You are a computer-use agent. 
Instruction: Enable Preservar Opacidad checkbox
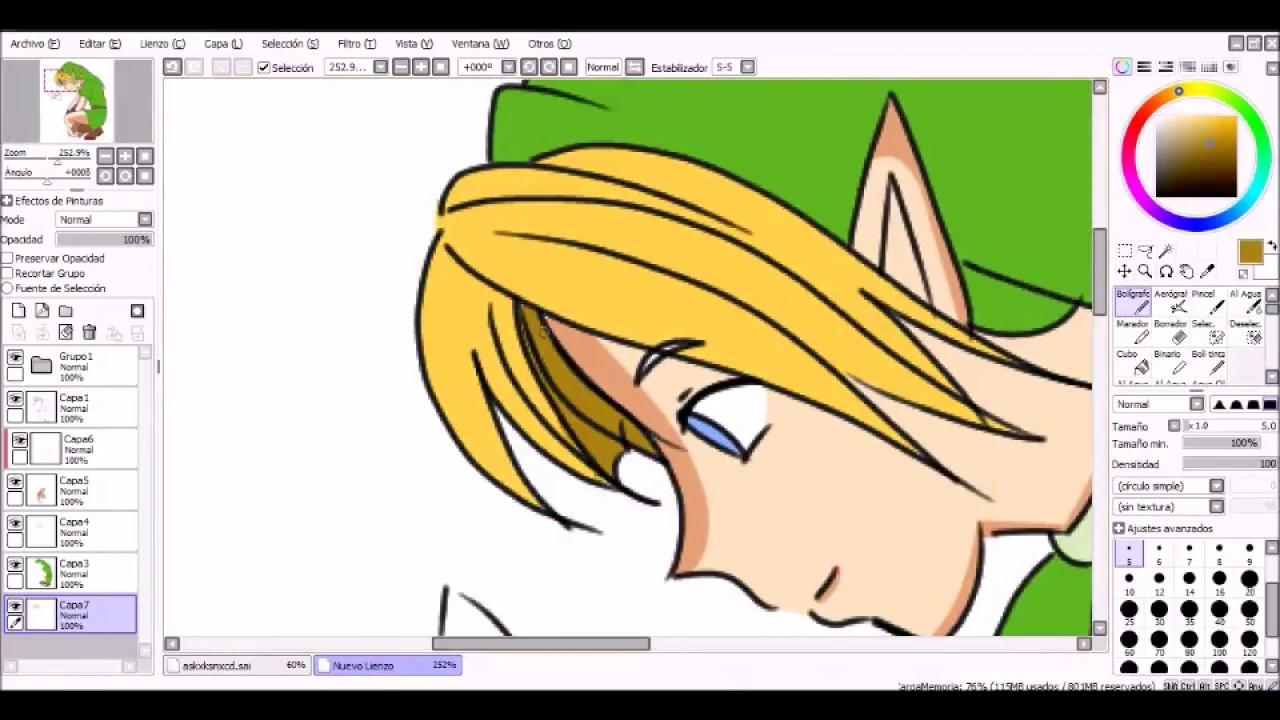[x=8, y=258]
